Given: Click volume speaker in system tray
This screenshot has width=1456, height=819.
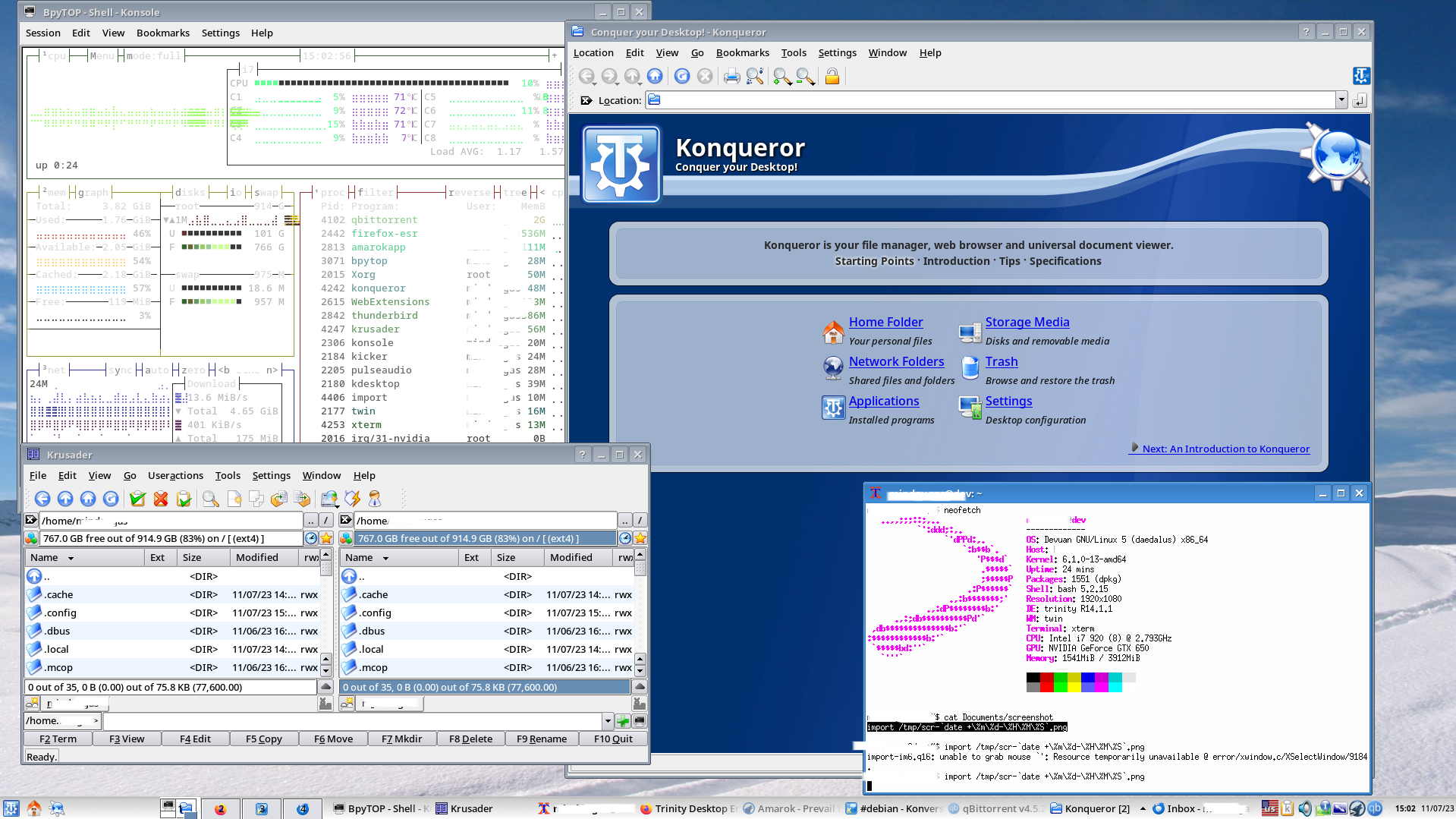Looking at the screenshot, I should click(x=1305, y=808).
